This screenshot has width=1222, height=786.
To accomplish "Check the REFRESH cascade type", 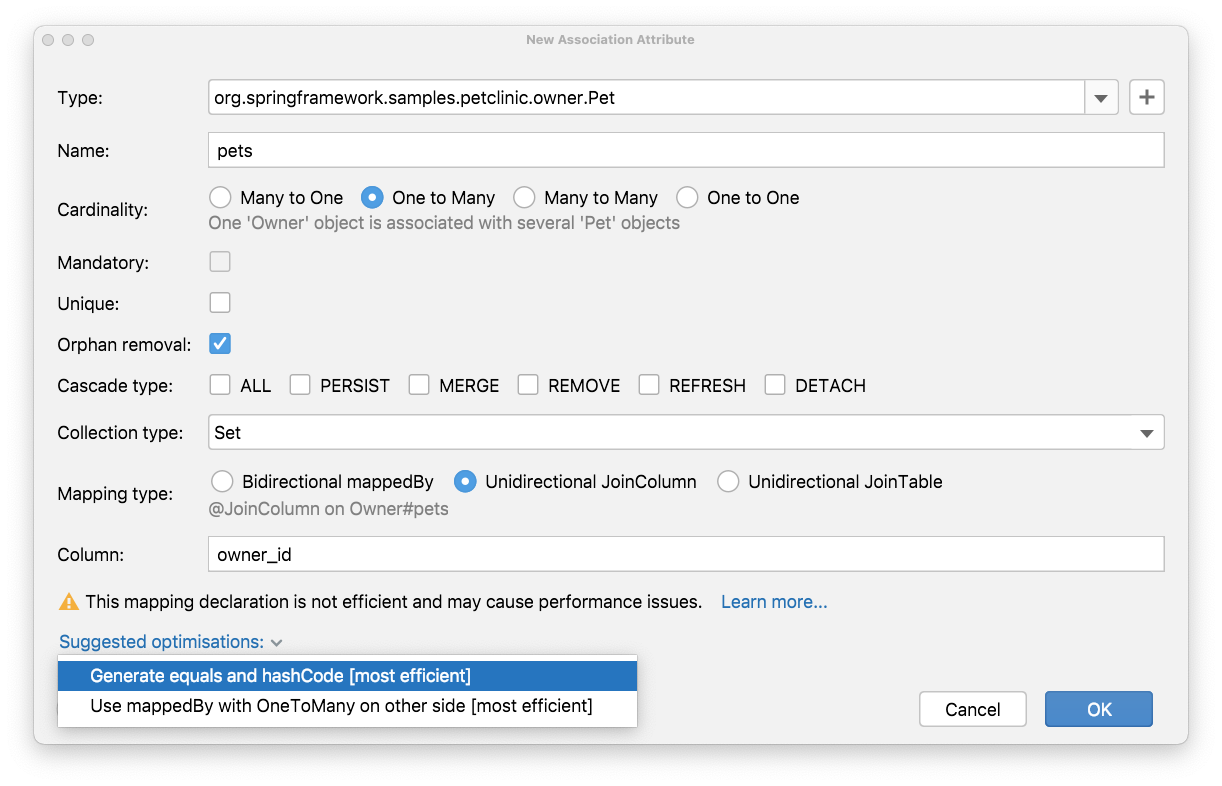I will click(649, 384).
